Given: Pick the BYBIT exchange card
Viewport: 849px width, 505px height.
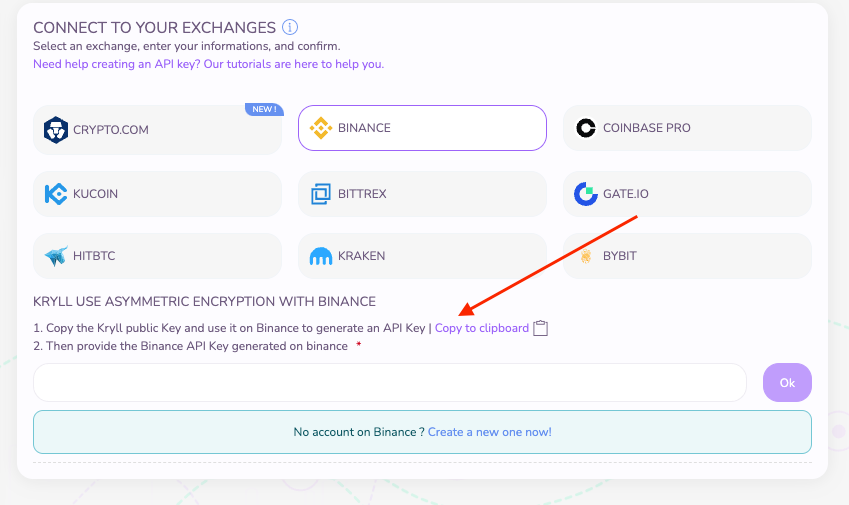Looking at the screenshot, I should [x=687, y=255].
